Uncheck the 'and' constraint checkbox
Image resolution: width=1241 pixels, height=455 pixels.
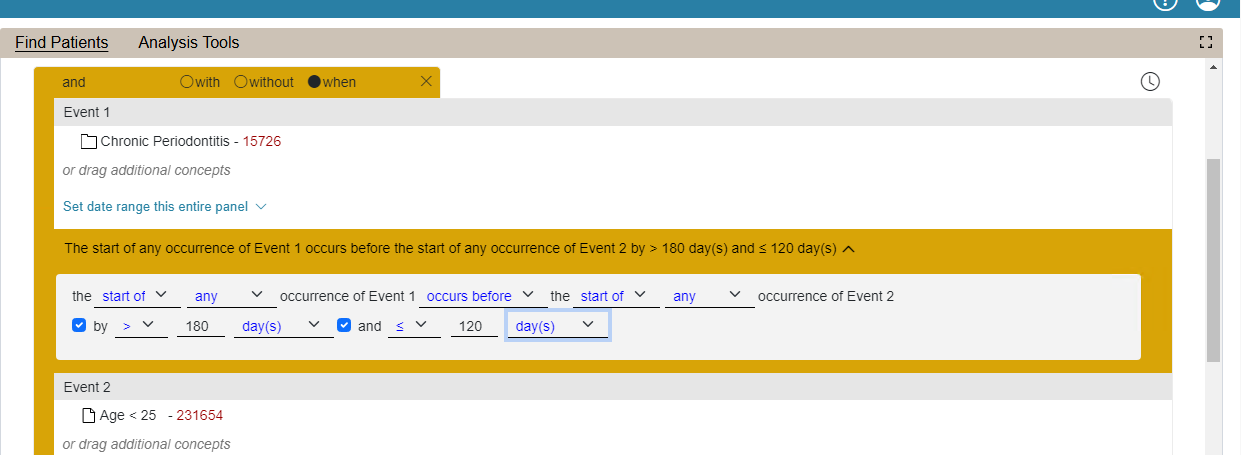click(344, 325)
